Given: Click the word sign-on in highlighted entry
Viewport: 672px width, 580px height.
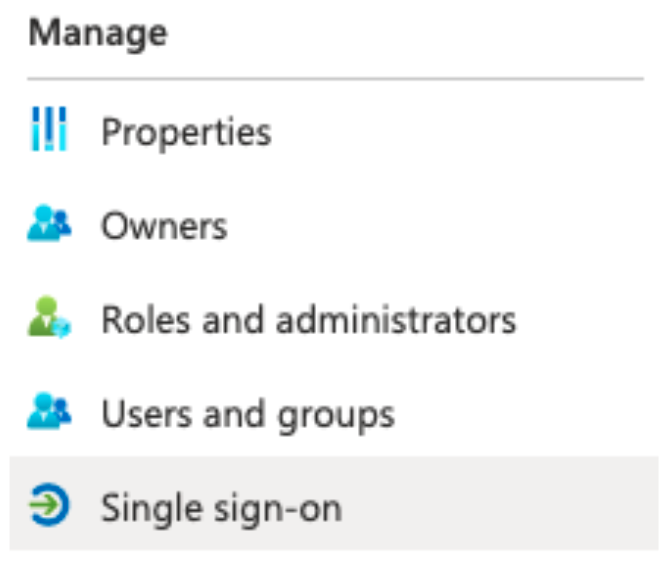Looking at the screenshot, I should click(x=278, y=508).
